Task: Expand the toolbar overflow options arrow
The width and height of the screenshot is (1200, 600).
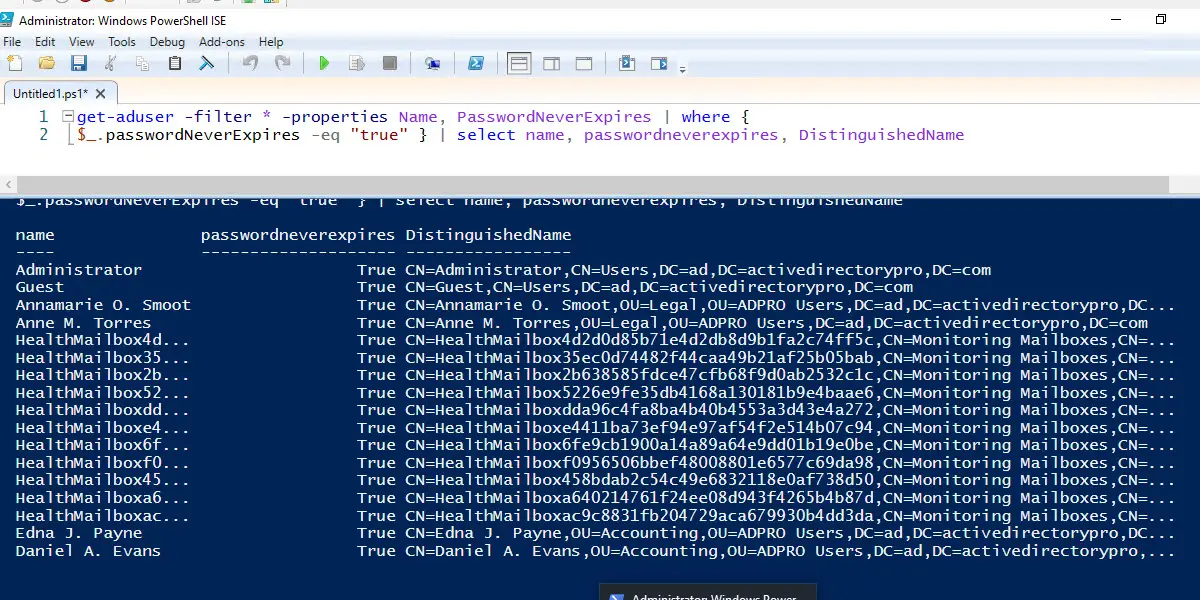Action: (x=683, y=69)
